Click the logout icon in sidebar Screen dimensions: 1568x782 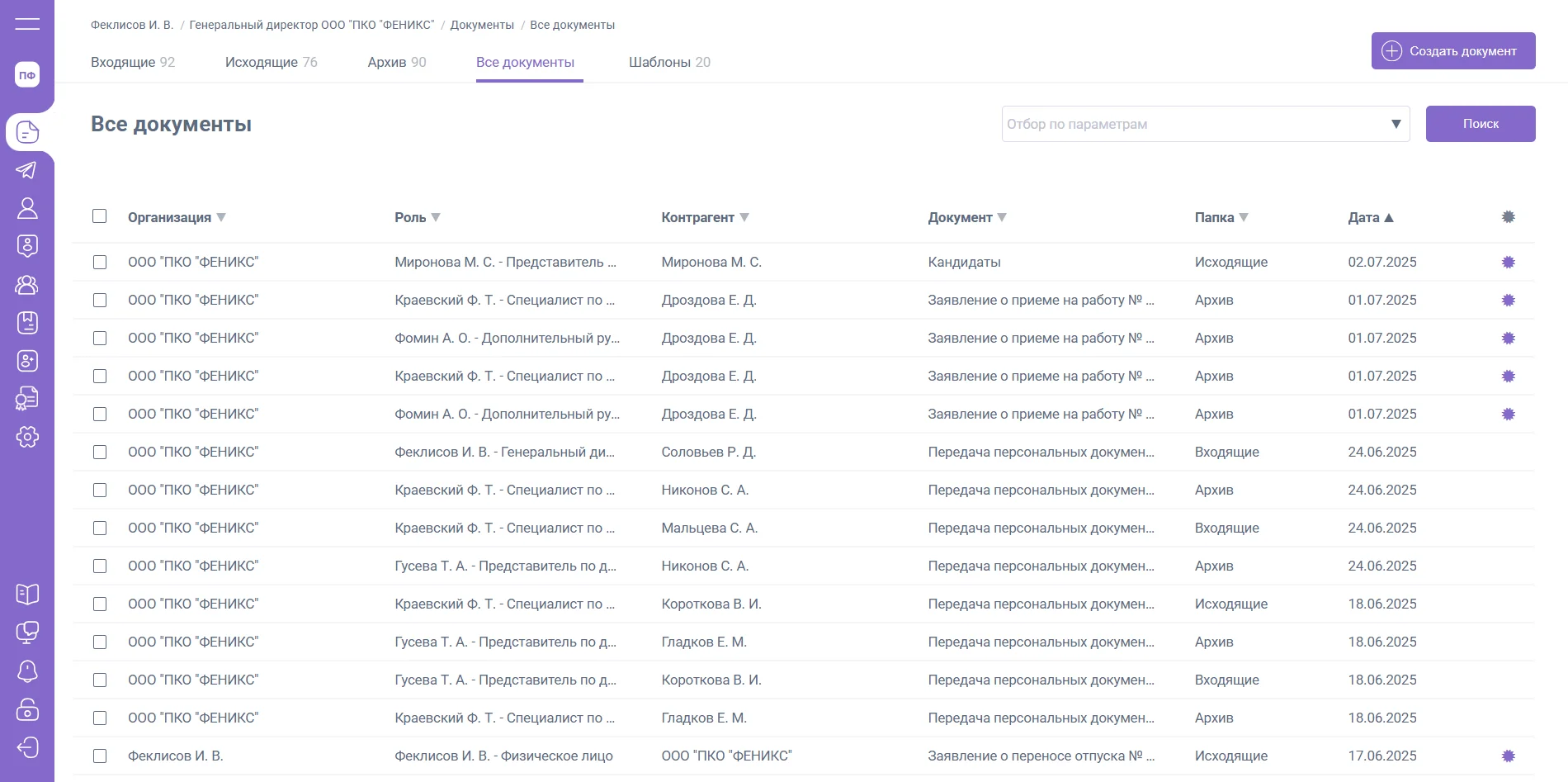pos(27,747)
